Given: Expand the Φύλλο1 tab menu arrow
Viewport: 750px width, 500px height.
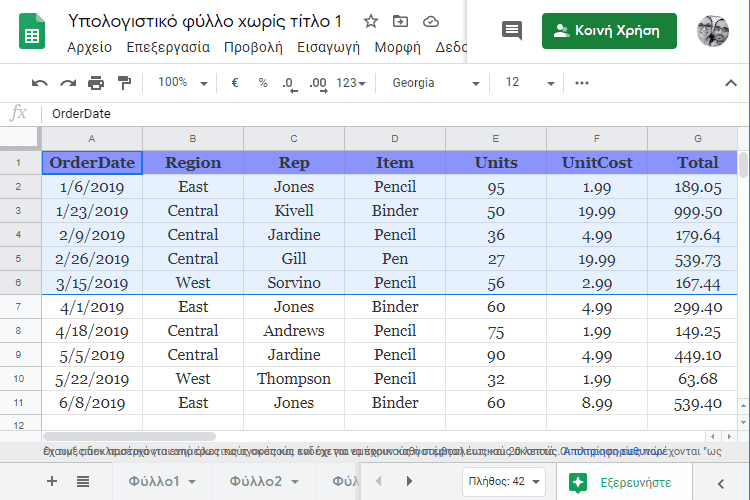Looking at the screenshot, I should tap(192, 482).
